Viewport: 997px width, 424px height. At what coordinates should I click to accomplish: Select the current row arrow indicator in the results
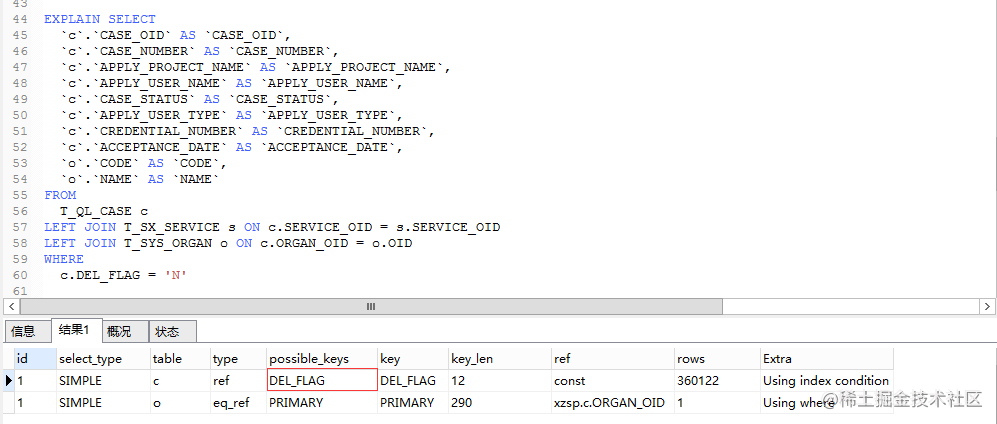(8, 381)
